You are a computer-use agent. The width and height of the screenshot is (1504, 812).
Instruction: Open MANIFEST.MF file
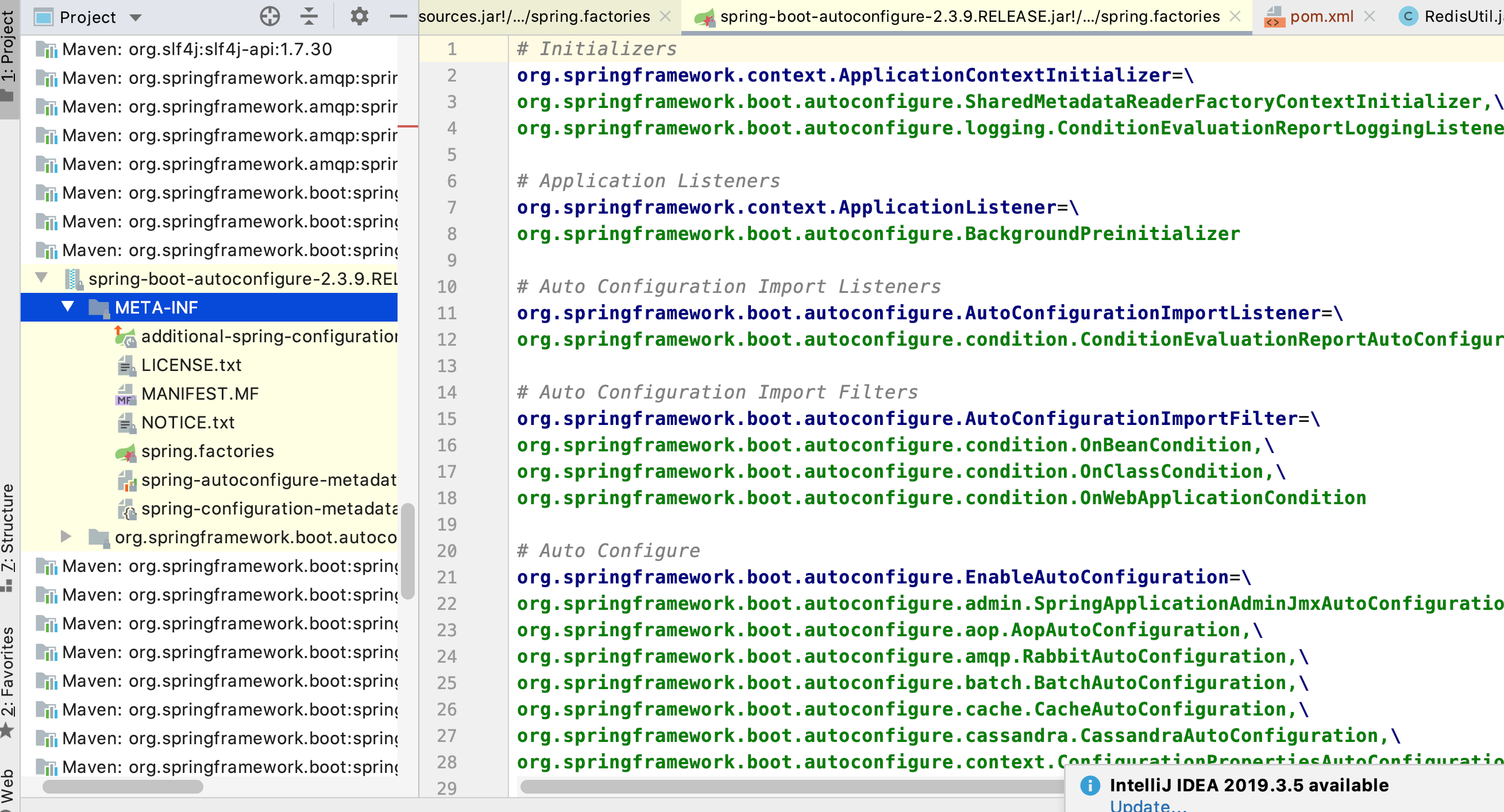[200, 393]
